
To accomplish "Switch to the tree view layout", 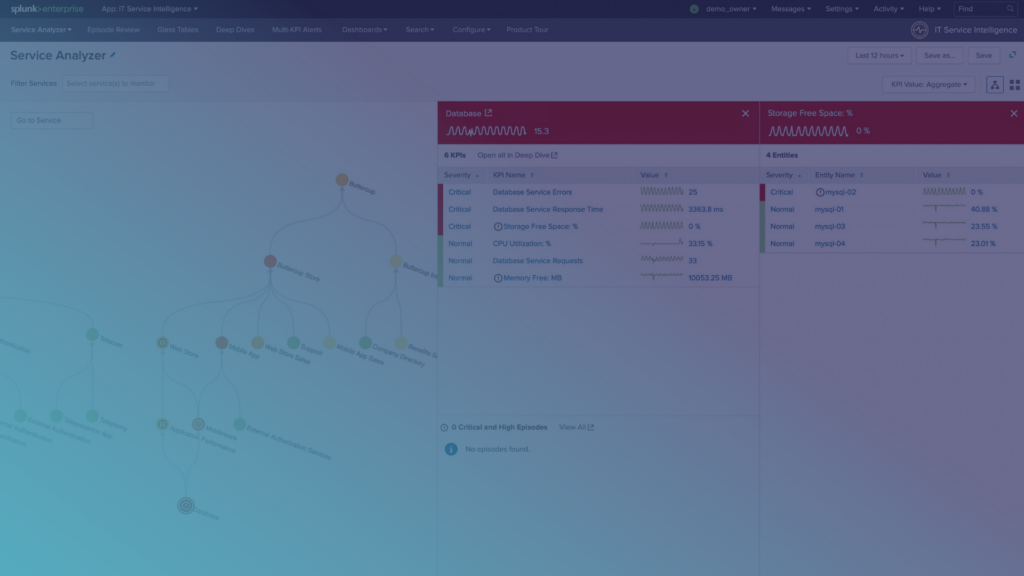I will coord(995,84).
